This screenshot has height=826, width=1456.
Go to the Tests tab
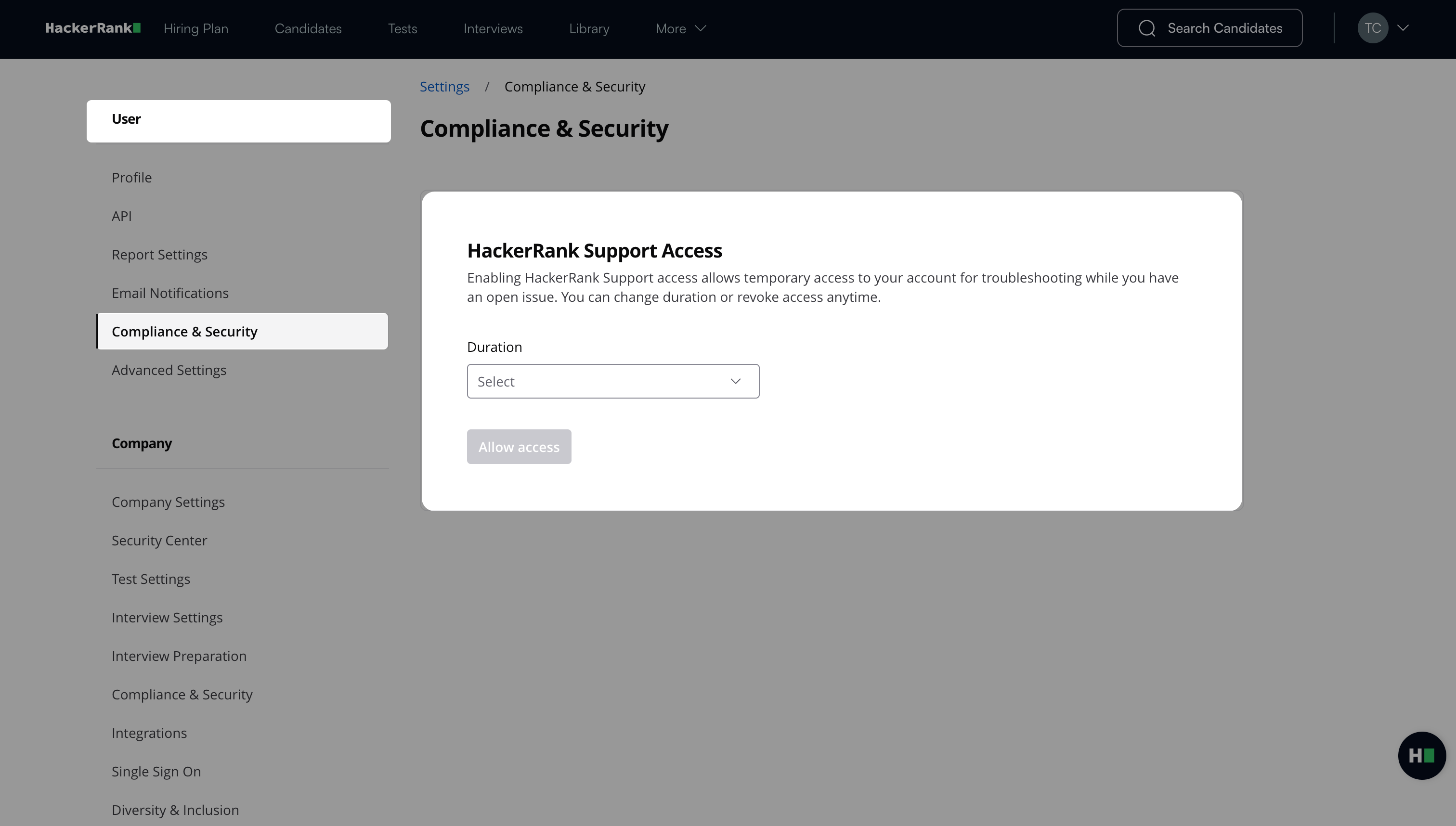(403, 28)
